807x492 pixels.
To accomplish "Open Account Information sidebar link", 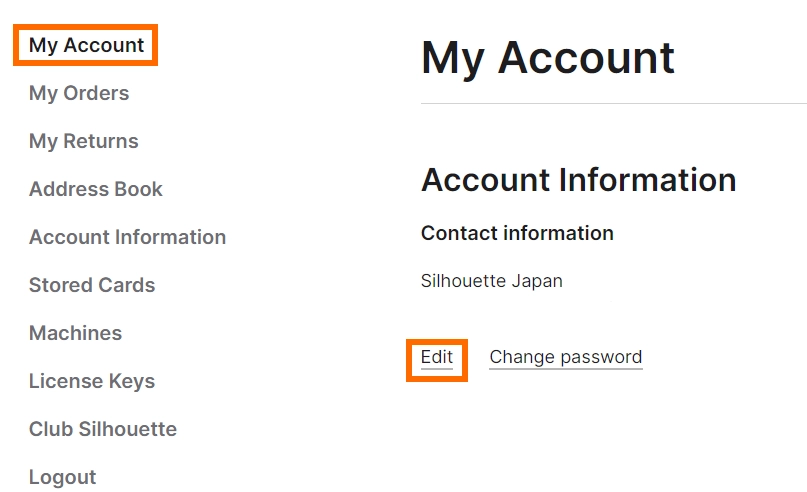I will click(127, 237).
